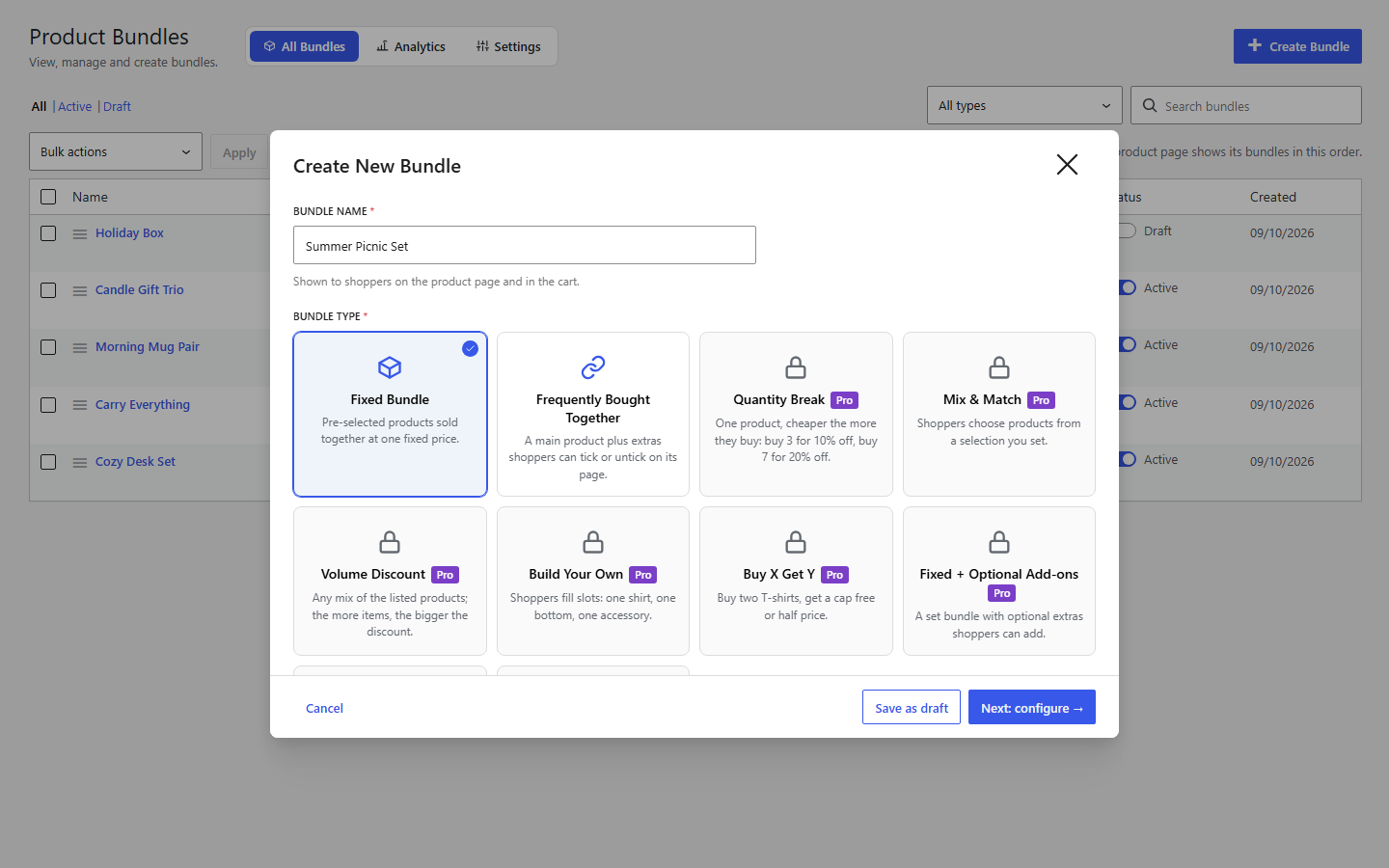Image resolution: width=1389 pixels, height=868 pixels.
Task: Click the Save as draft button
Action: click(912, 707)
